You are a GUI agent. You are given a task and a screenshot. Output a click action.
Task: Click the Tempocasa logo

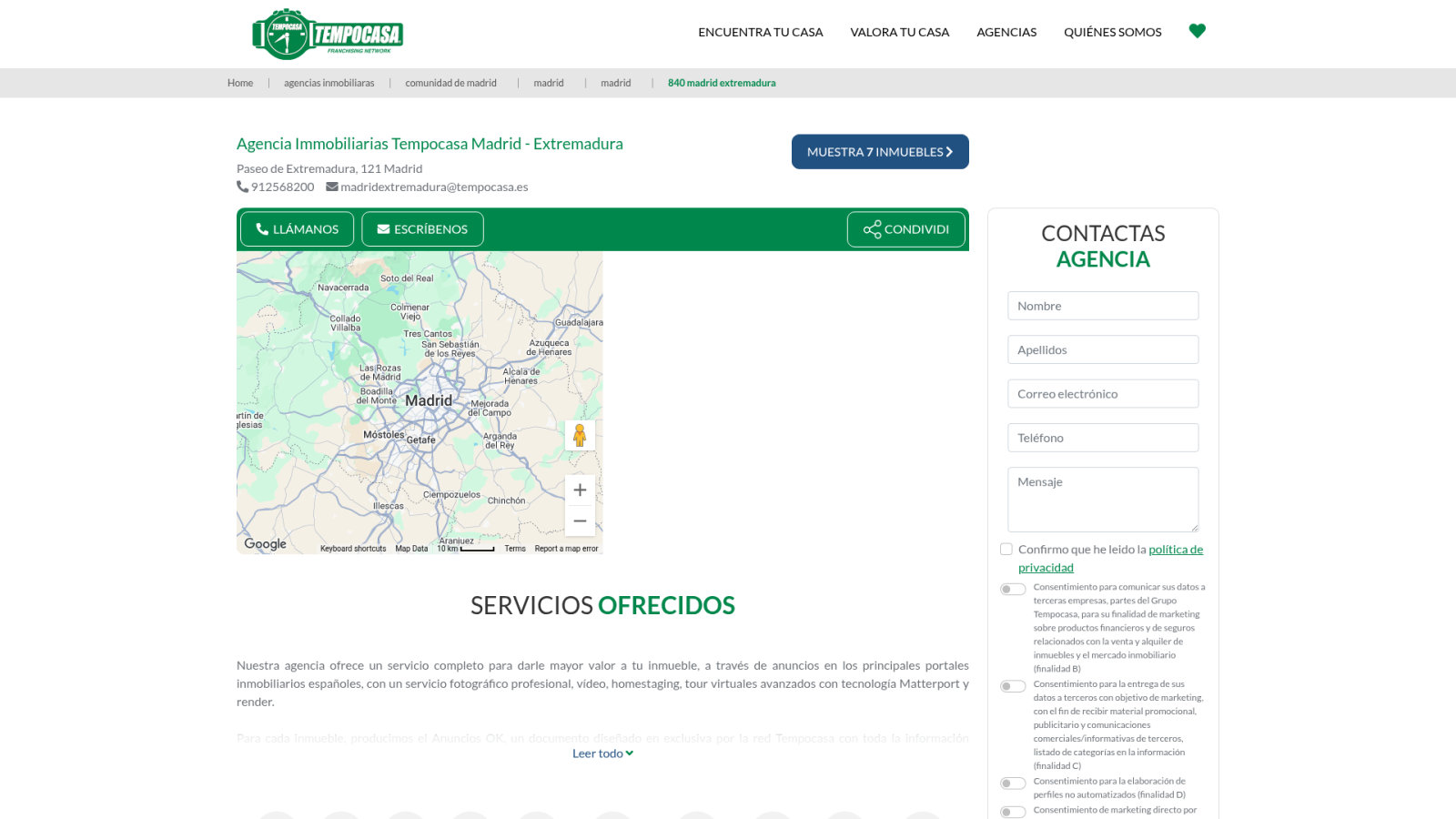[x=328, y=35]
